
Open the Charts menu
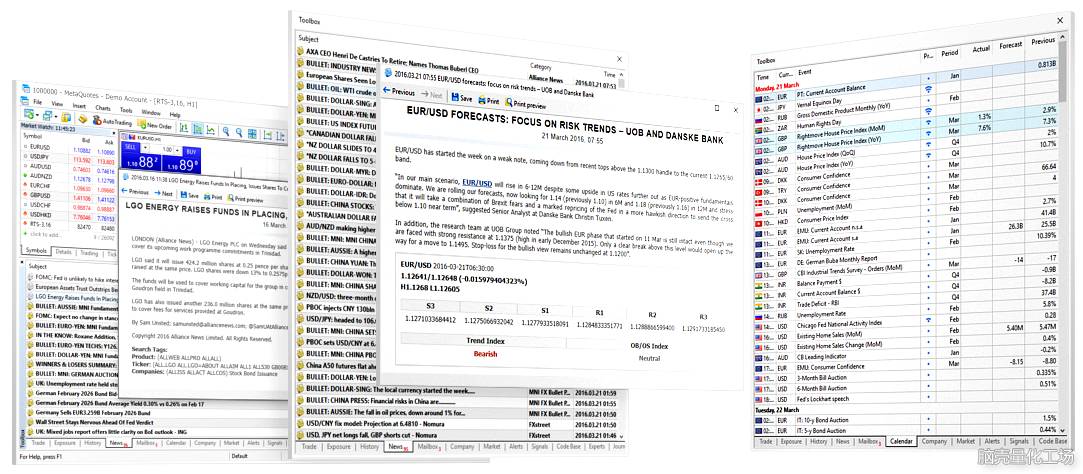(x=103, y=108)
